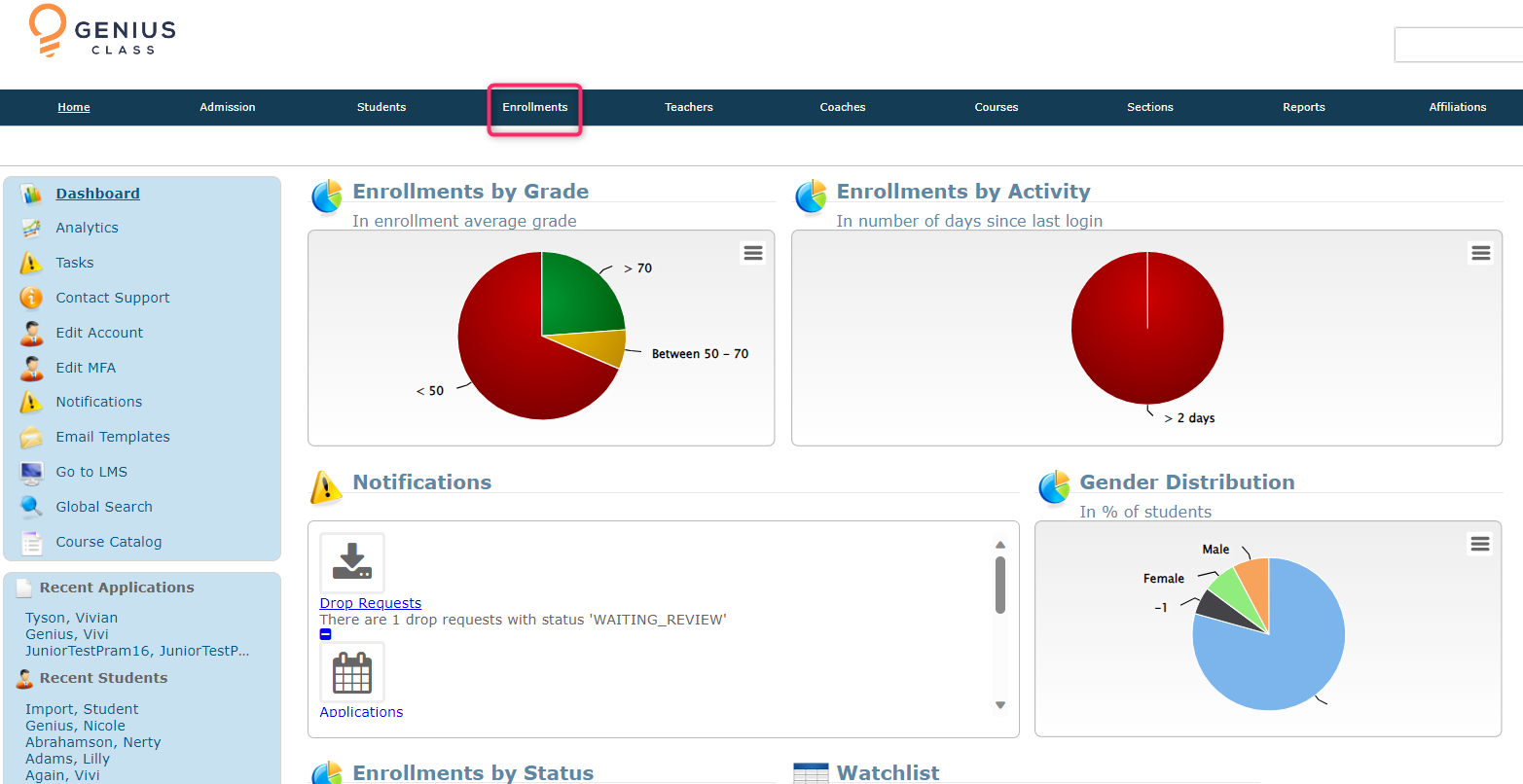Click the Applications calendar icon
Viewport: 1523px width, 784px height.
[x=352, y=672]
